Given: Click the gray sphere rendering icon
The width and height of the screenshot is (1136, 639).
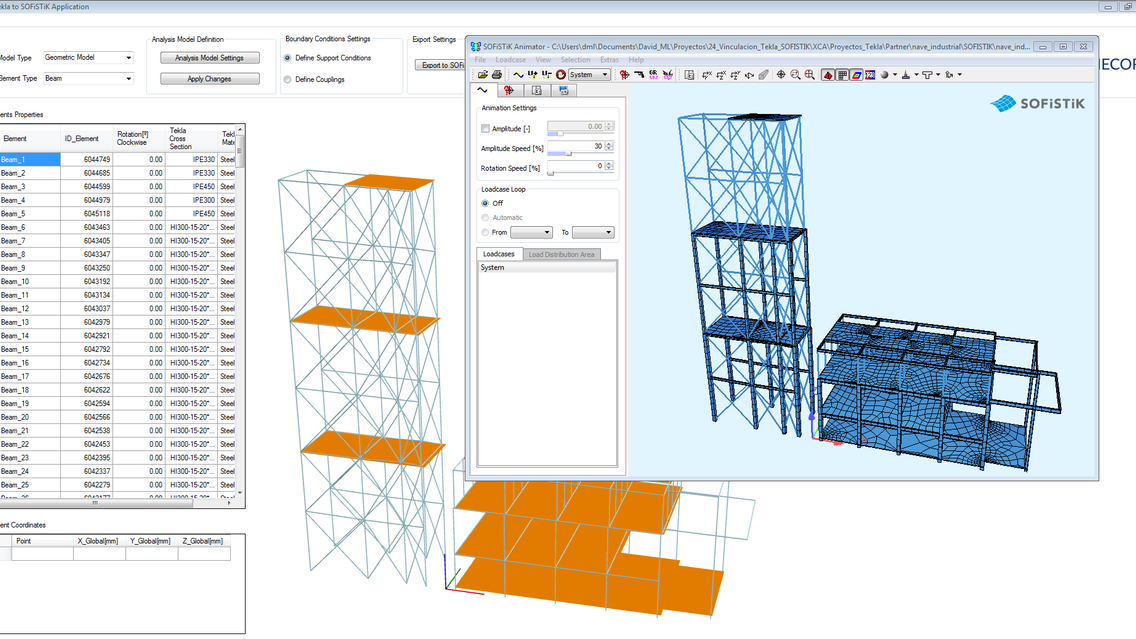Looking at the screenshot, I should [885, 75].
